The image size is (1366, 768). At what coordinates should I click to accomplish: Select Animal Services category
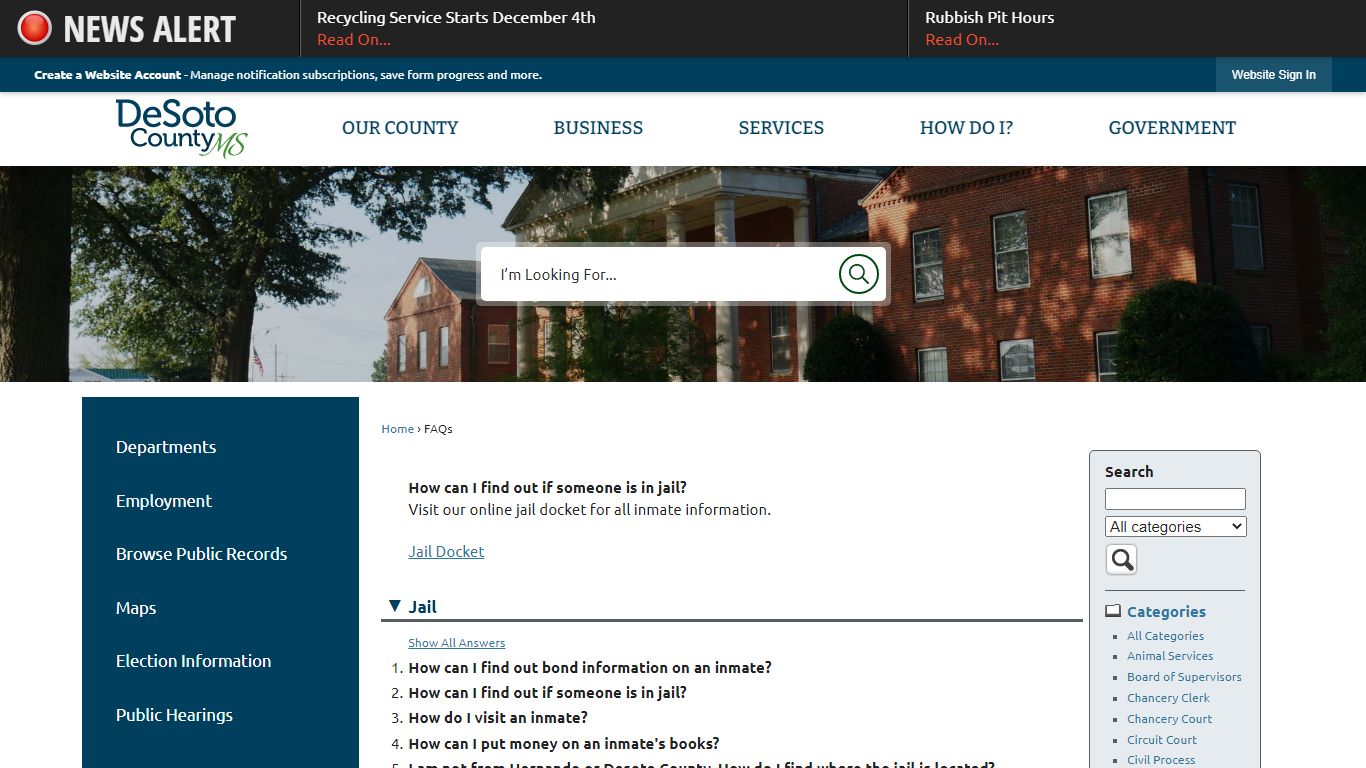tap(1170, 656)
